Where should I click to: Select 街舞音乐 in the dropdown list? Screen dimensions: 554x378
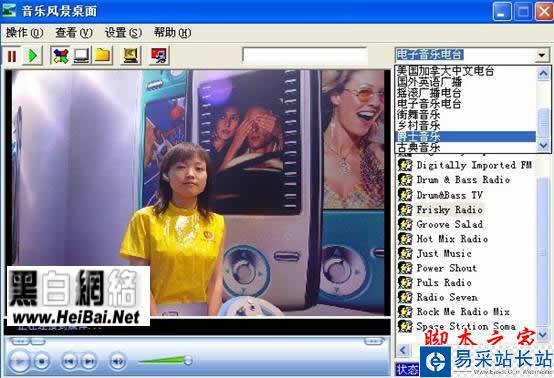click(465, 115)
